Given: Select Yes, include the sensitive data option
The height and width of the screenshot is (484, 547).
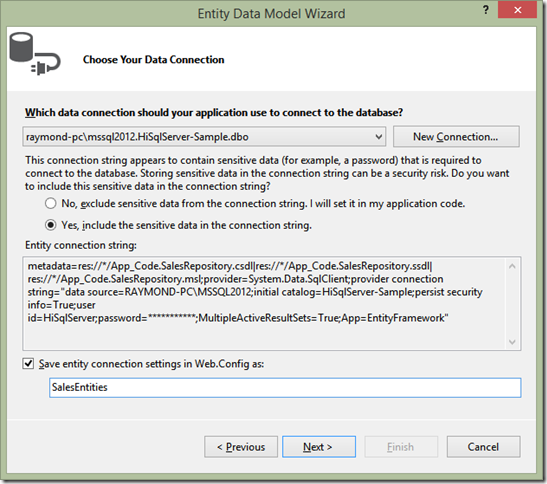Looking at the screenshot, I should point(51,225).
